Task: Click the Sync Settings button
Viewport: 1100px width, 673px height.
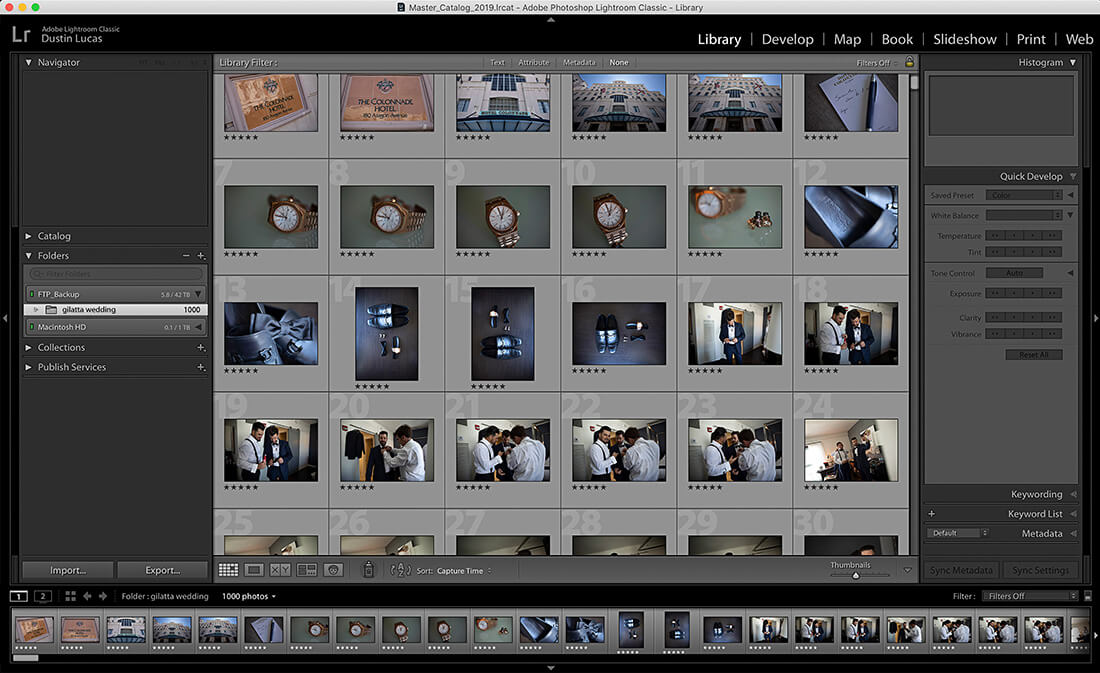Action: (1040, 570)
